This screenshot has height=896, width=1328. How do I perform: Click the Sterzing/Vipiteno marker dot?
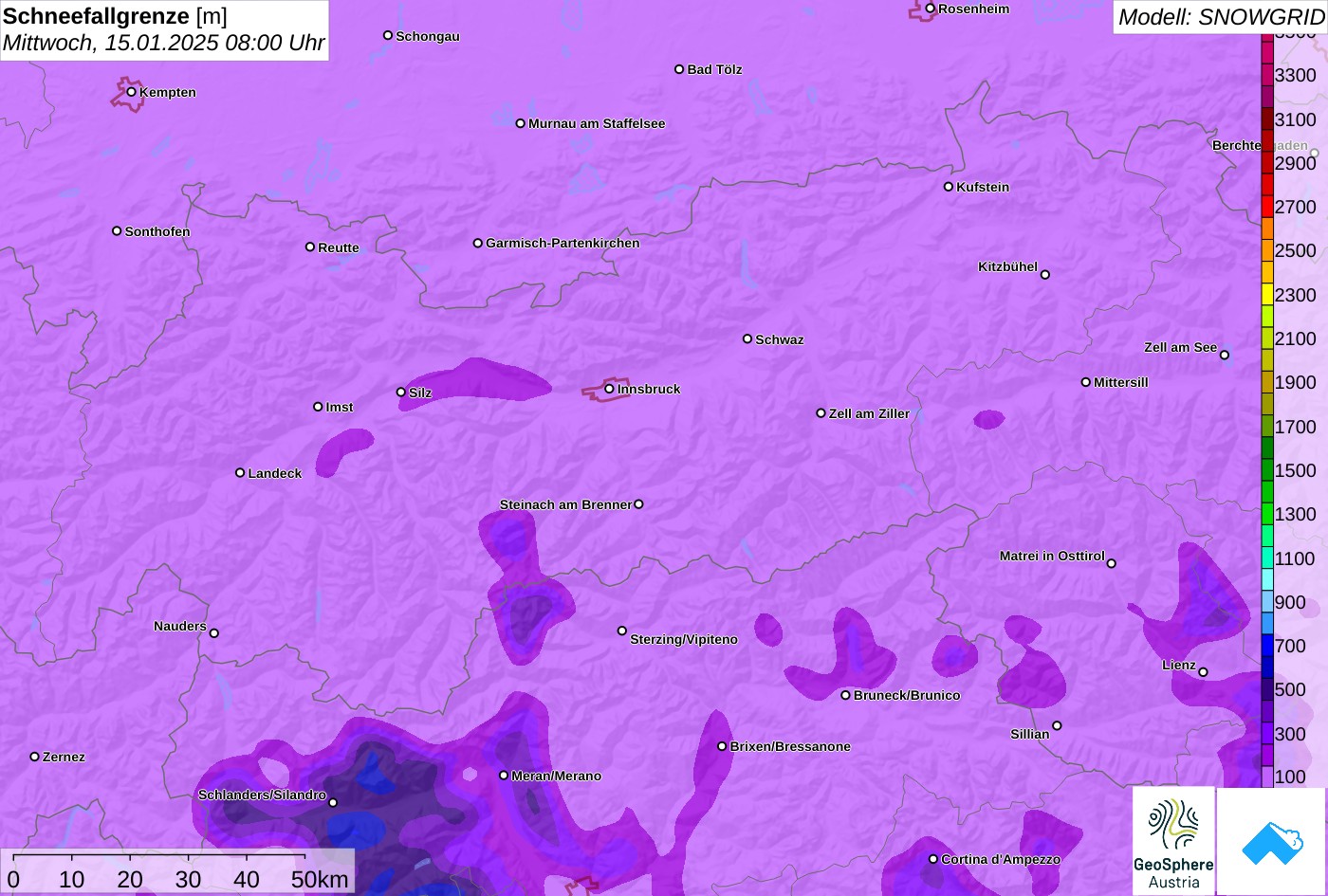[x=622, y=631]
